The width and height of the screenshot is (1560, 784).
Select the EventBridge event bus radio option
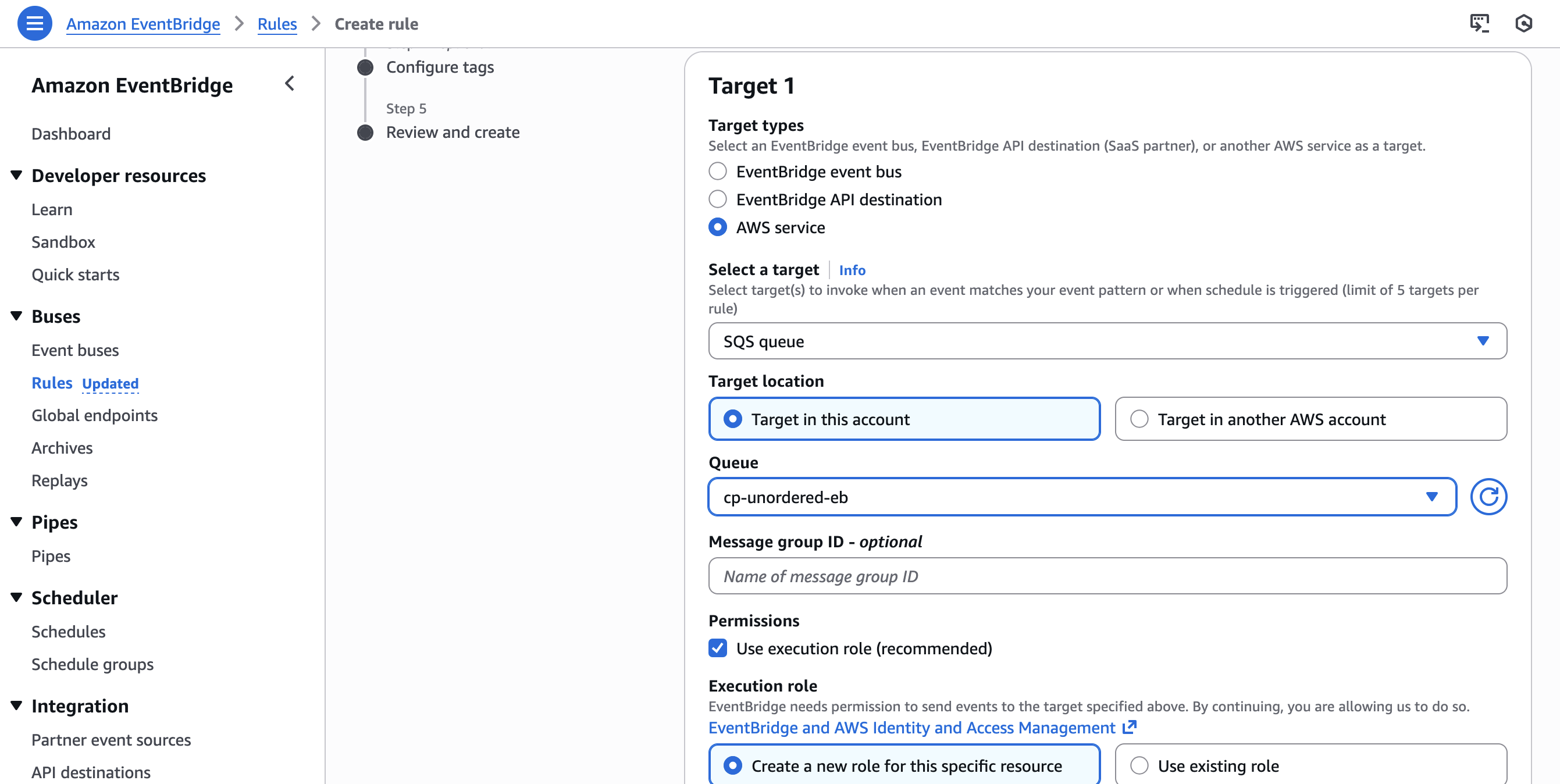[x=718, y=172]
